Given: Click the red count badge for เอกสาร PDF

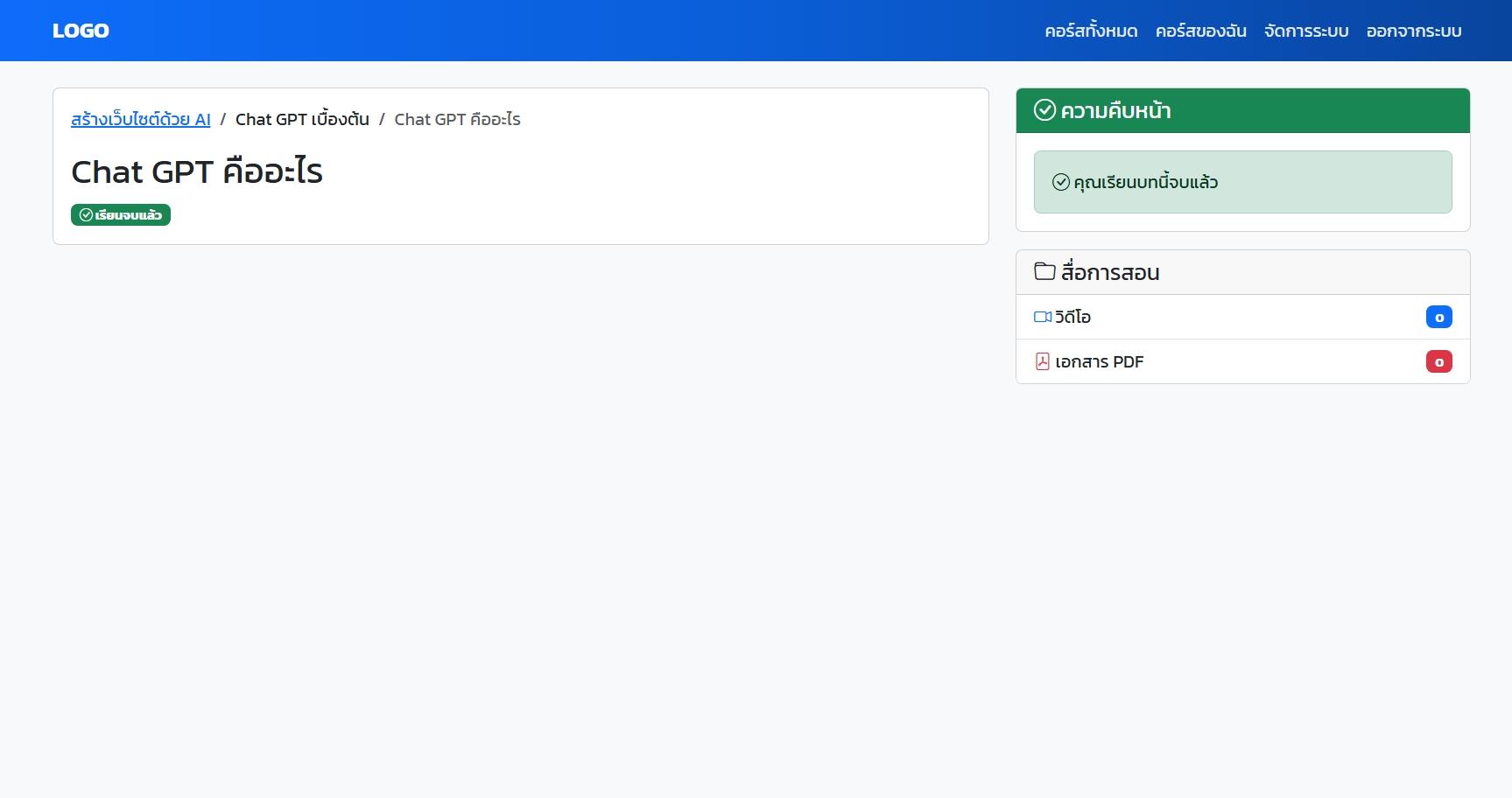Looking at the screenshot, I should (x=1439, y=361).
